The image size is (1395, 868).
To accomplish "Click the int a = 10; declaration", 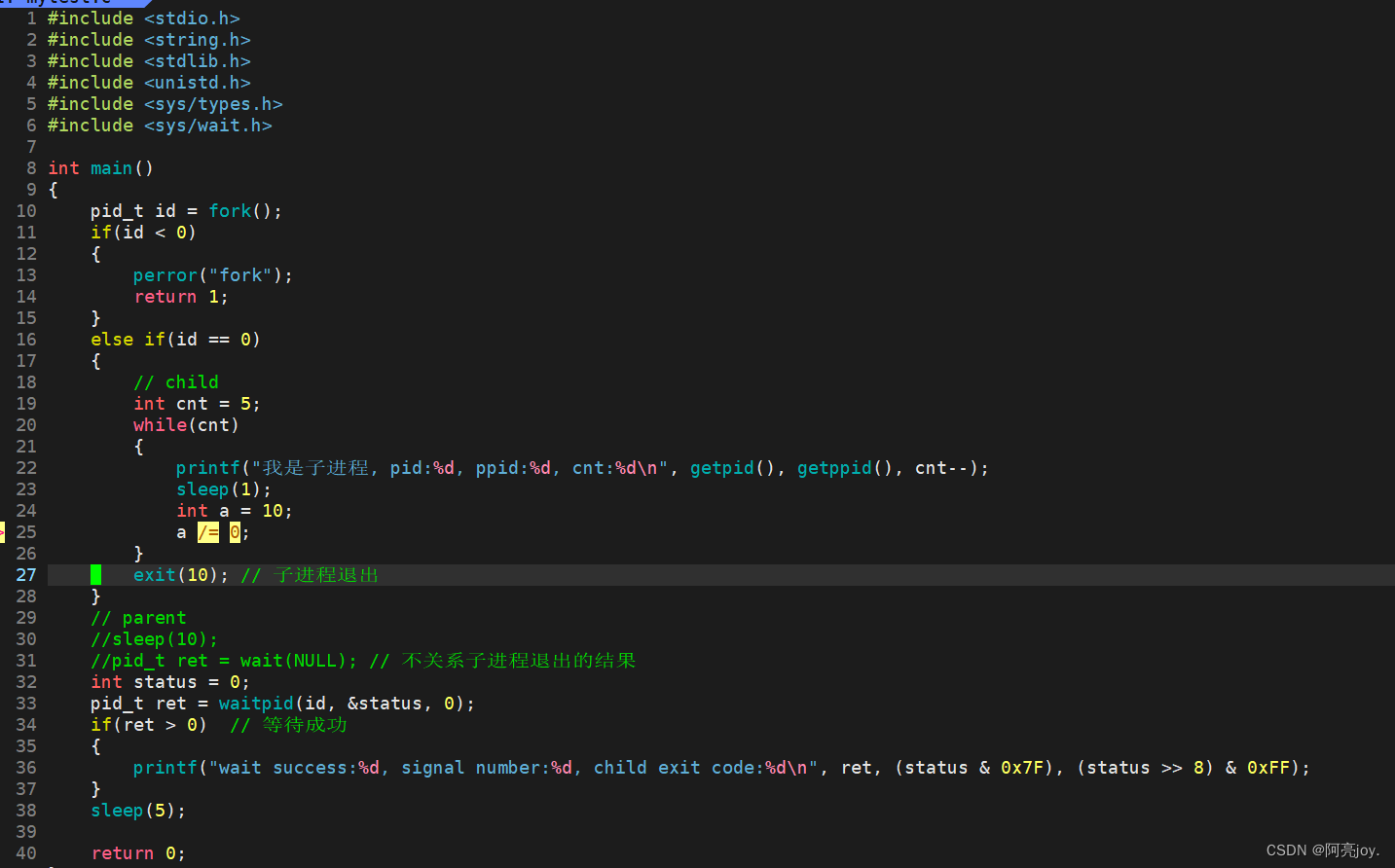I will [x=235, y=511].
